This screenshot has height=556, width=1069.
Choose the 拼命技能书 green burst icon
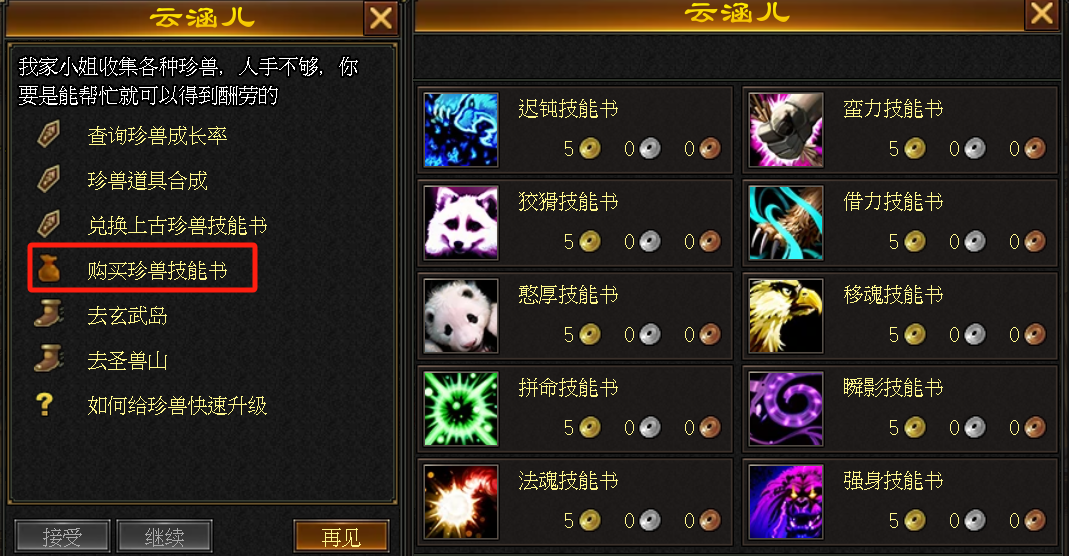pyautogui.click(x=461, y=409)
